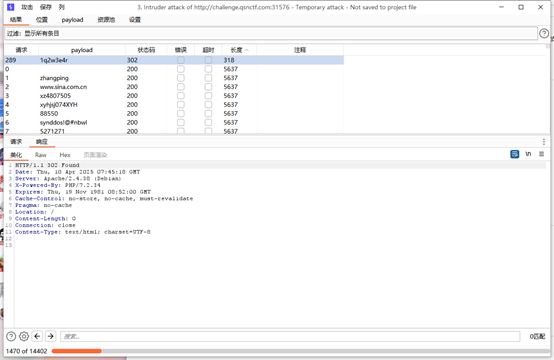The image size is (554, 360).
Task: Sort by the length column header arrow
Action: [247, 50]
